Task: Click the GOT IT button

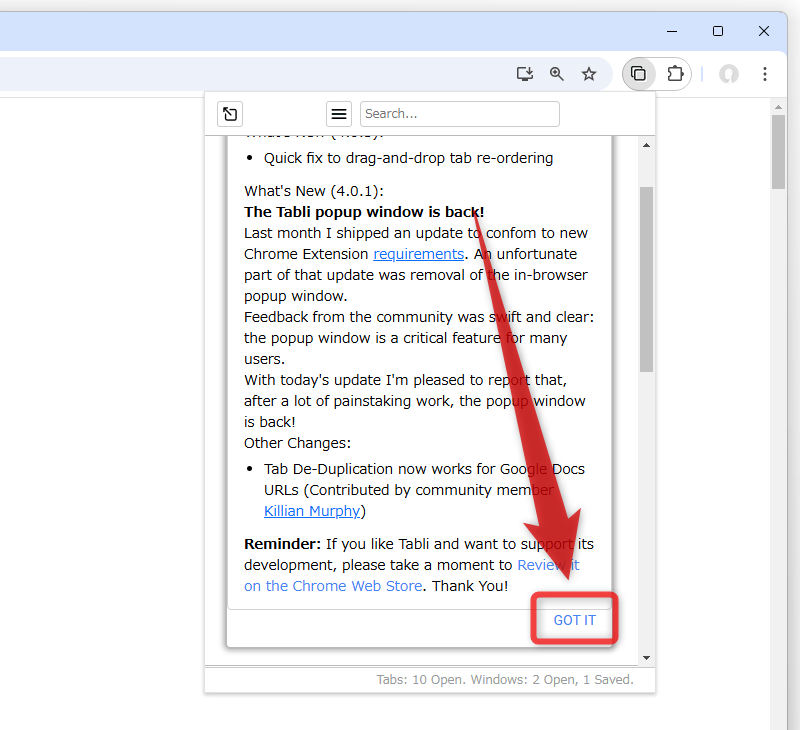Action: click(x=574, y=620)
